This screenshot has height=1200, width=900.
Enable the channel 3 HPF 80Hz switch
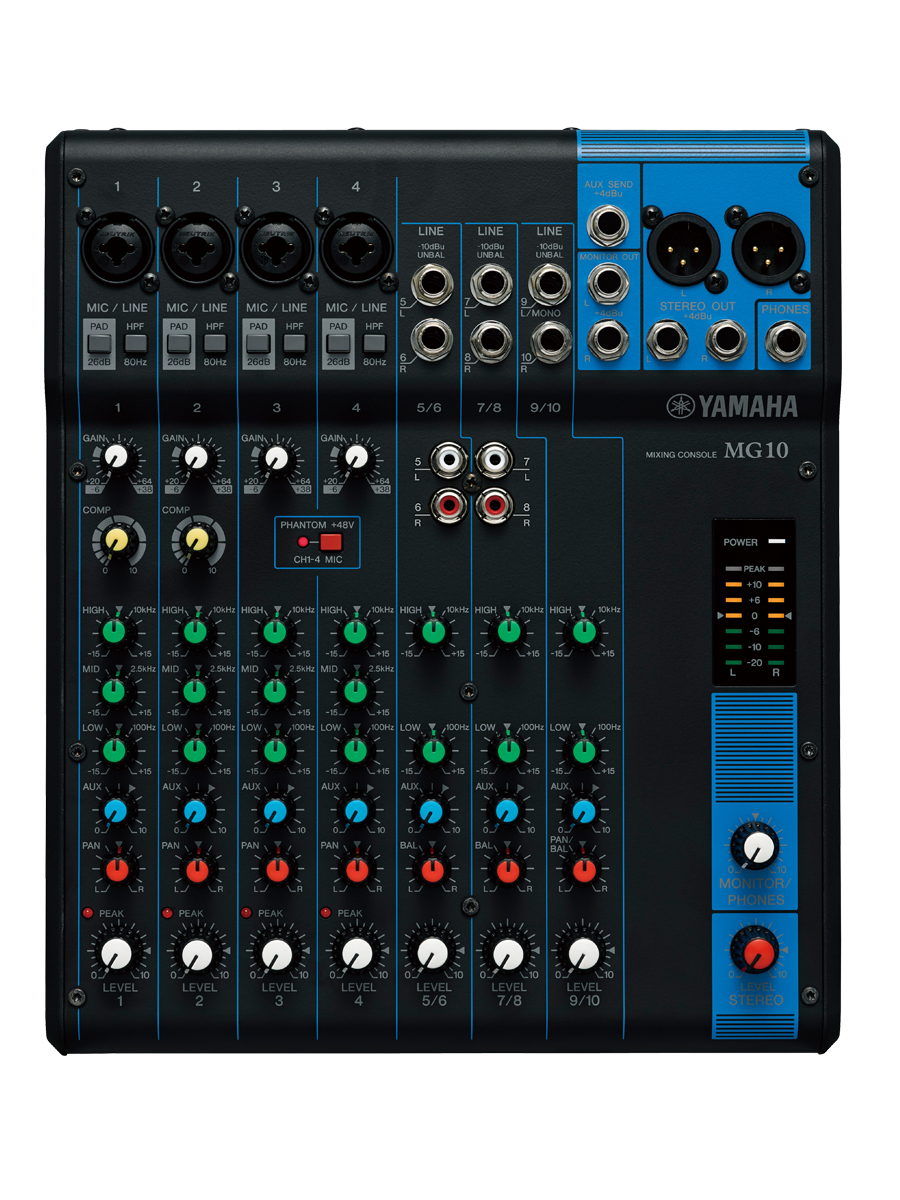point(294,343)
